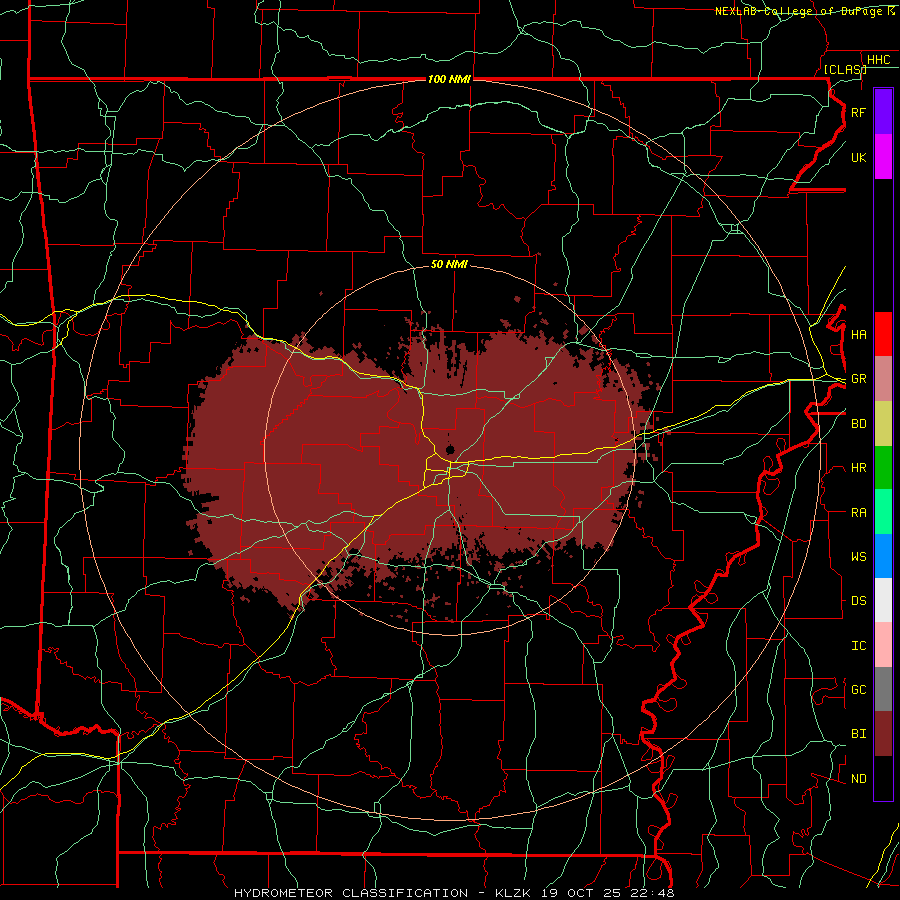900x900 pixels.
Task: Click the UK legend label
Action: coord(858,157)
